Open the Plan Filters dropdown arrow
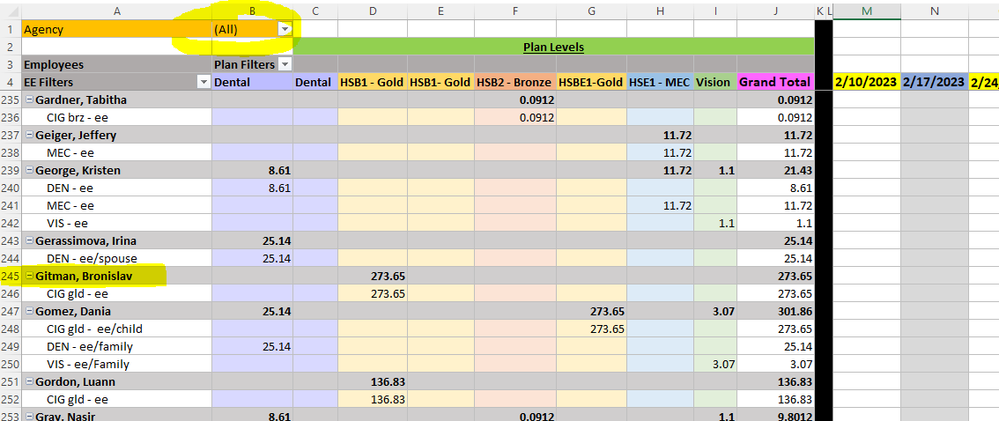Screen dimensions: 999x421 click(285, 64)
